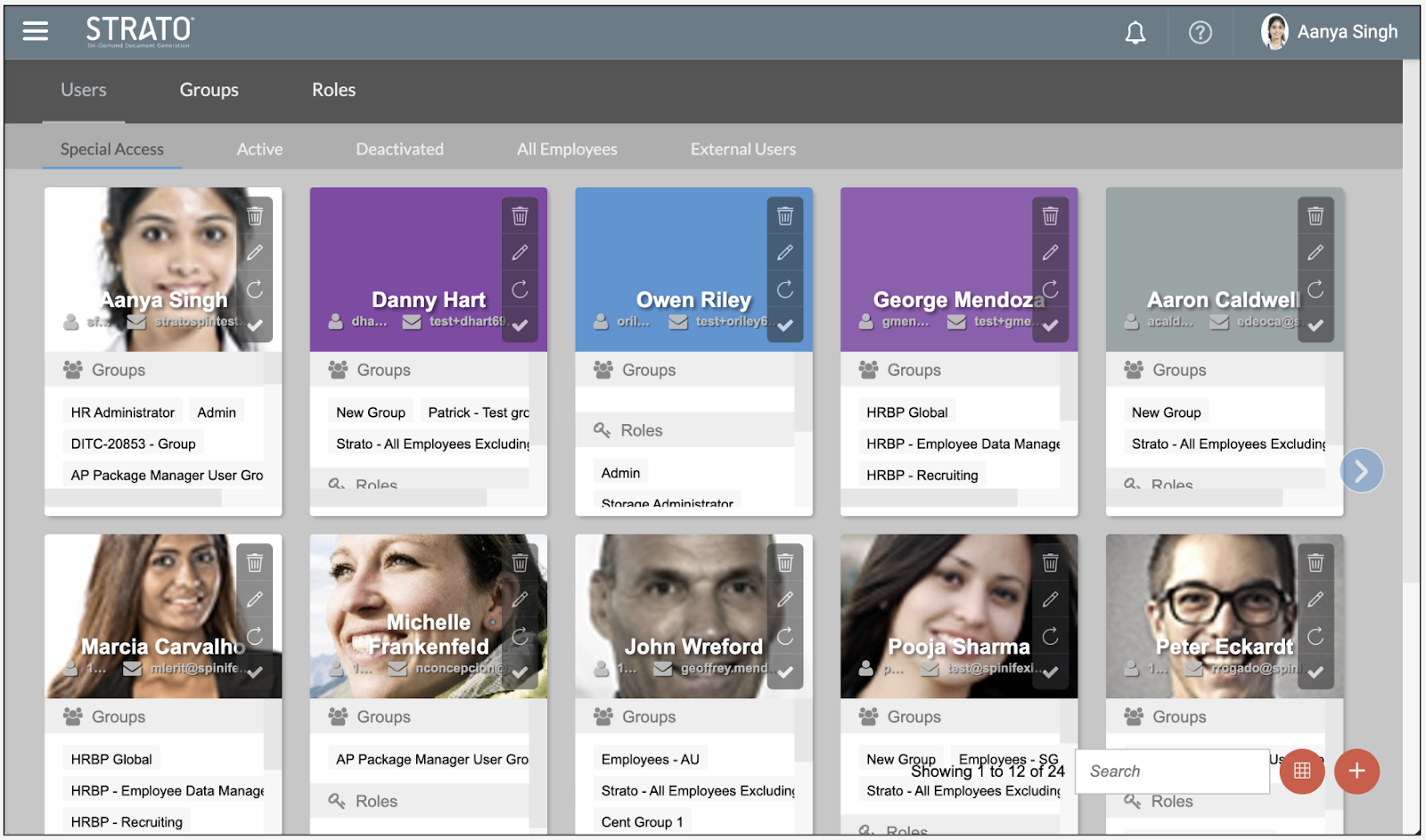Expand the Roles section on Owen Riley's card

641,430
